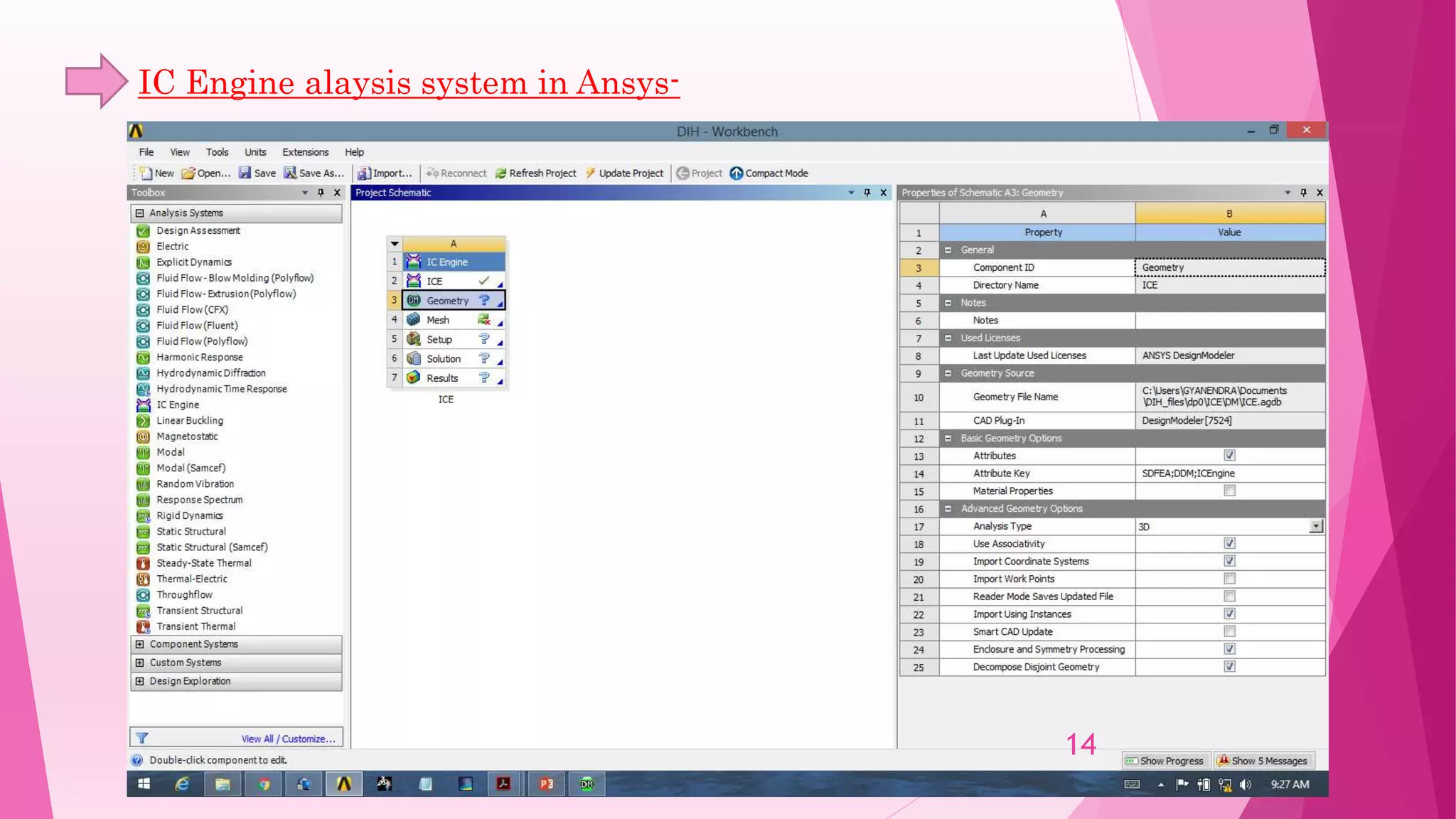Enable the Smart CAD Update checkbox
1456x819 pixels.
(x=1229, y=631)
